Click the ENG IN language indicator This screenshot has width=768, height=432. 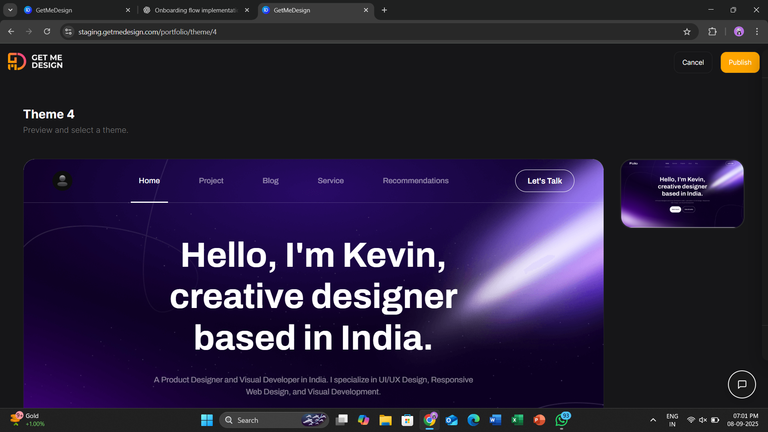pyautogui.click(x=672, y=420)
